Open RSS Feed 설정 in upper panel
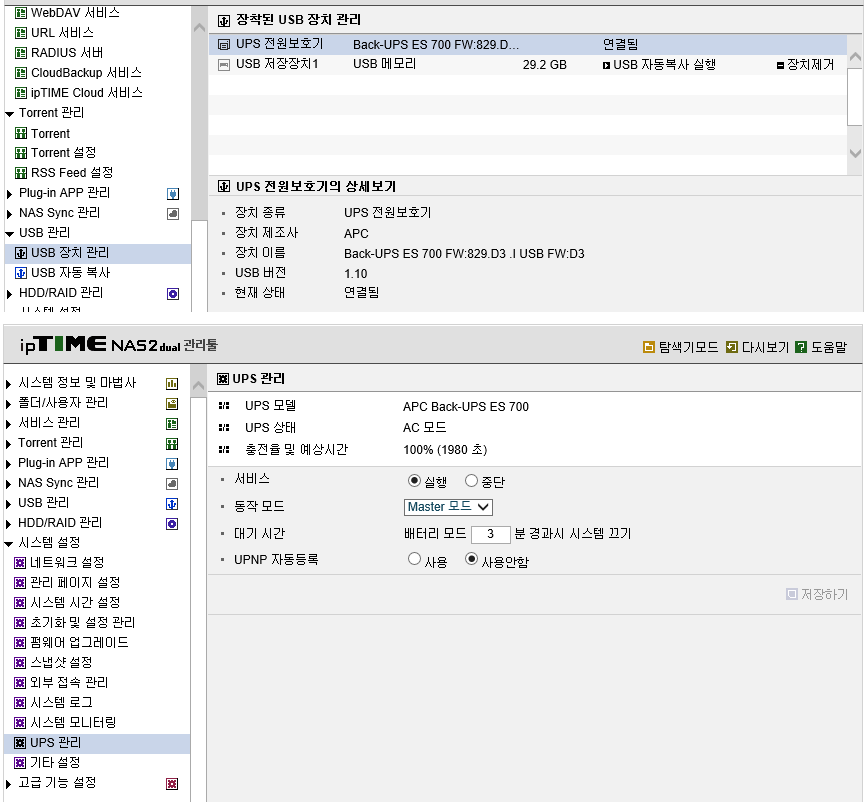This screenshot has width=866, height=802. 72,173
